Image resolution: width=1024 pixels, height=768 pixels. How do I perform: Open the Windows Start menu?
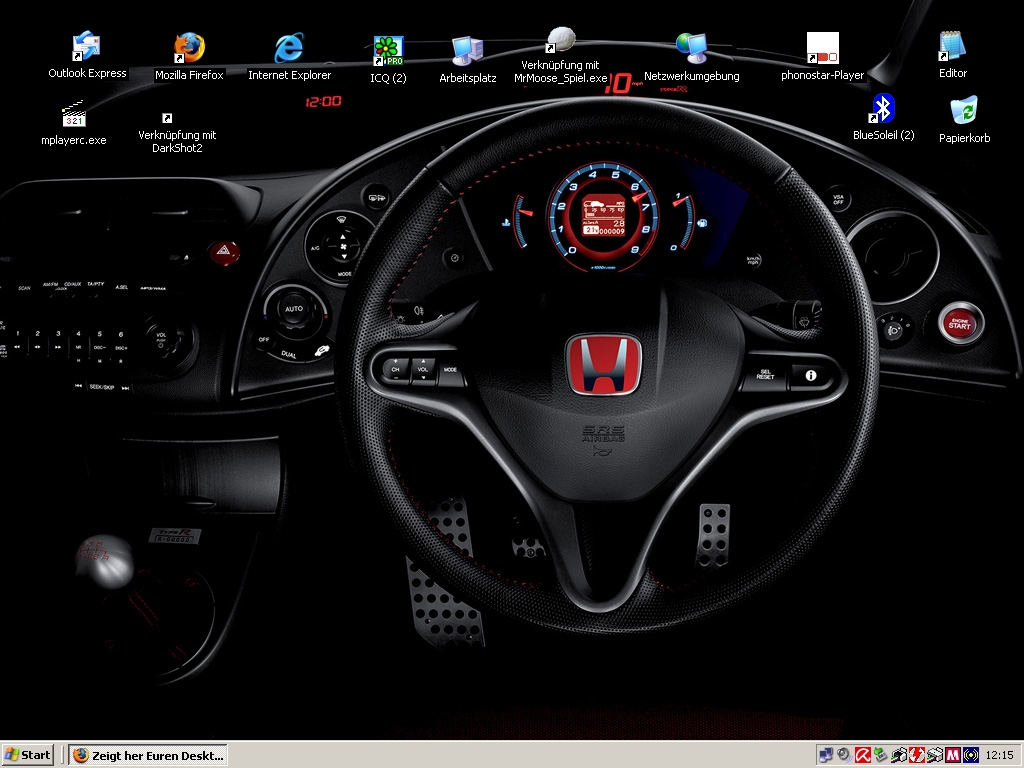28,755
